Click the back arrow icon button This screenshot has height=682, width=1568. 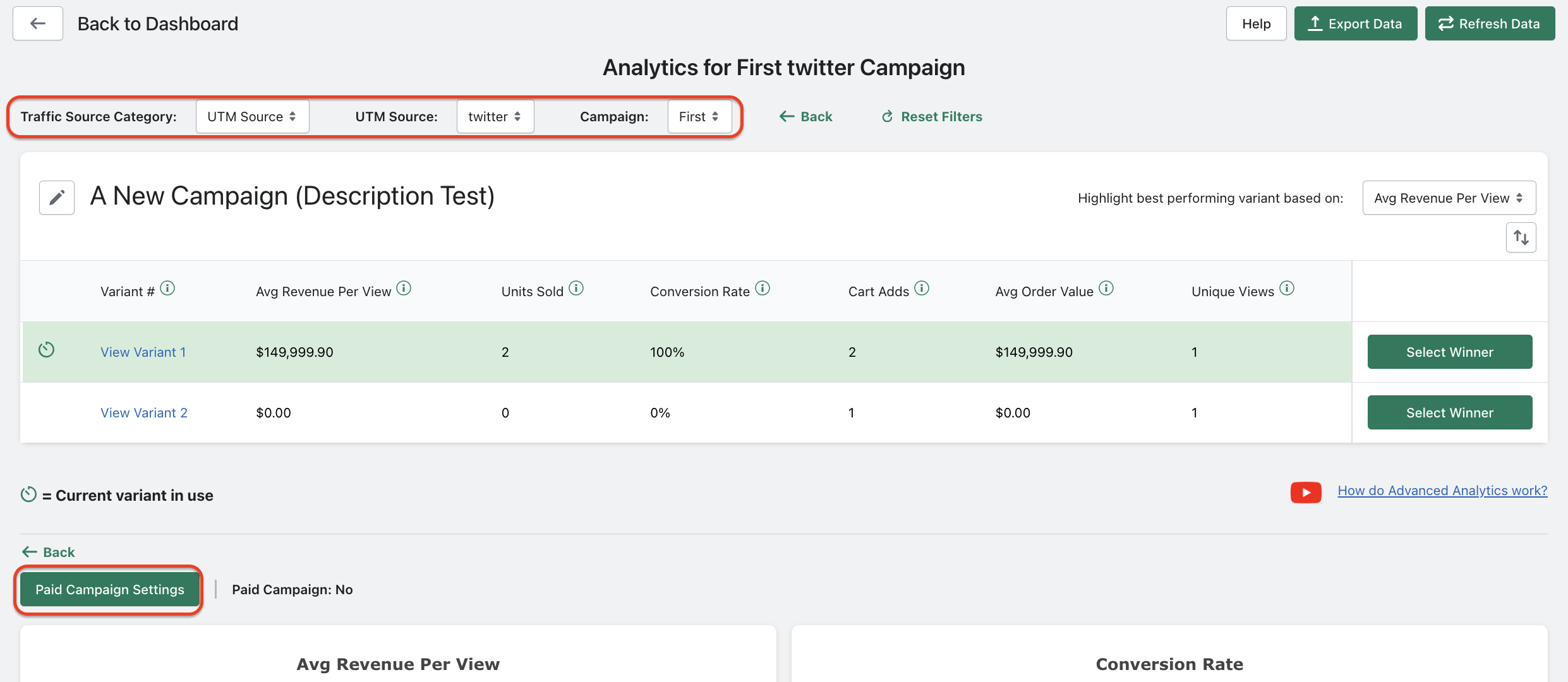(x=38, y=24)
